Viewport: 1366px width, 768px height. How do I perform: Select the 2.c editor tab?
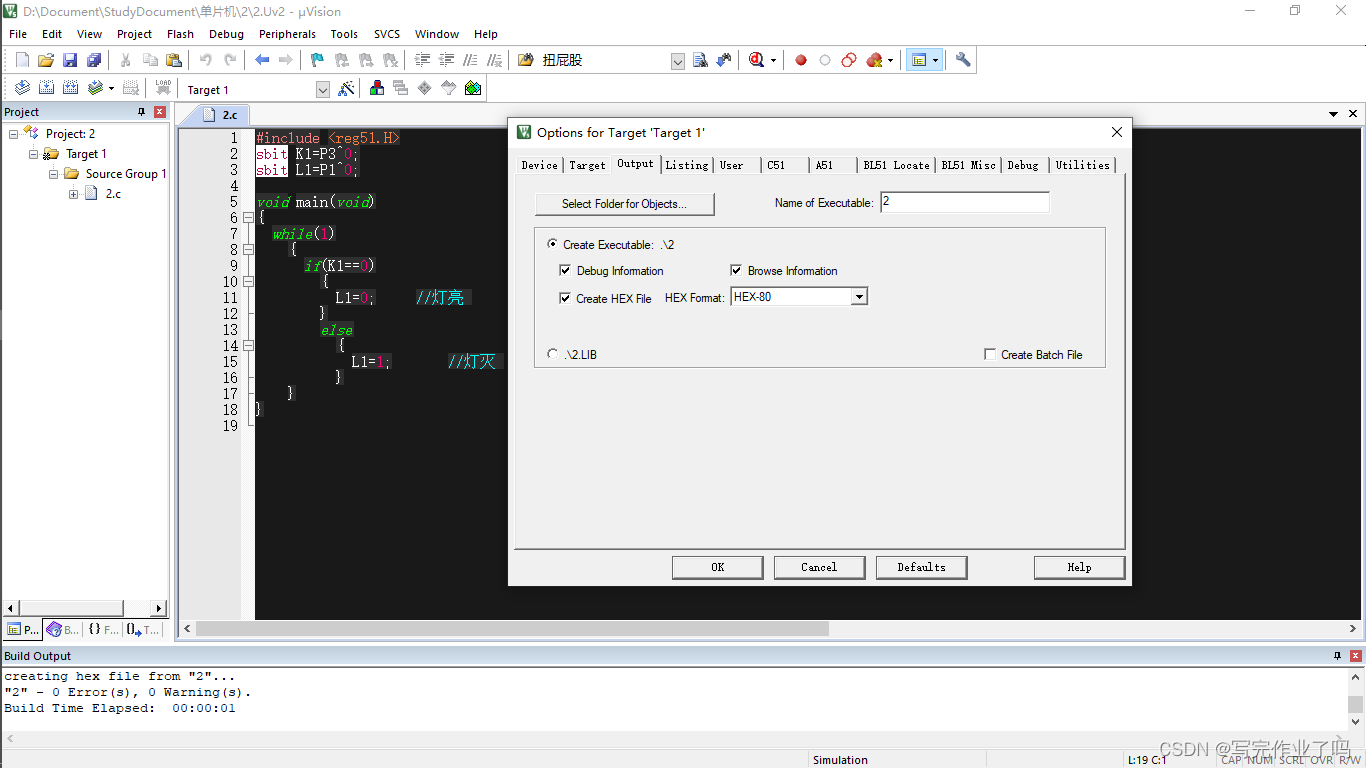[221, 115]
